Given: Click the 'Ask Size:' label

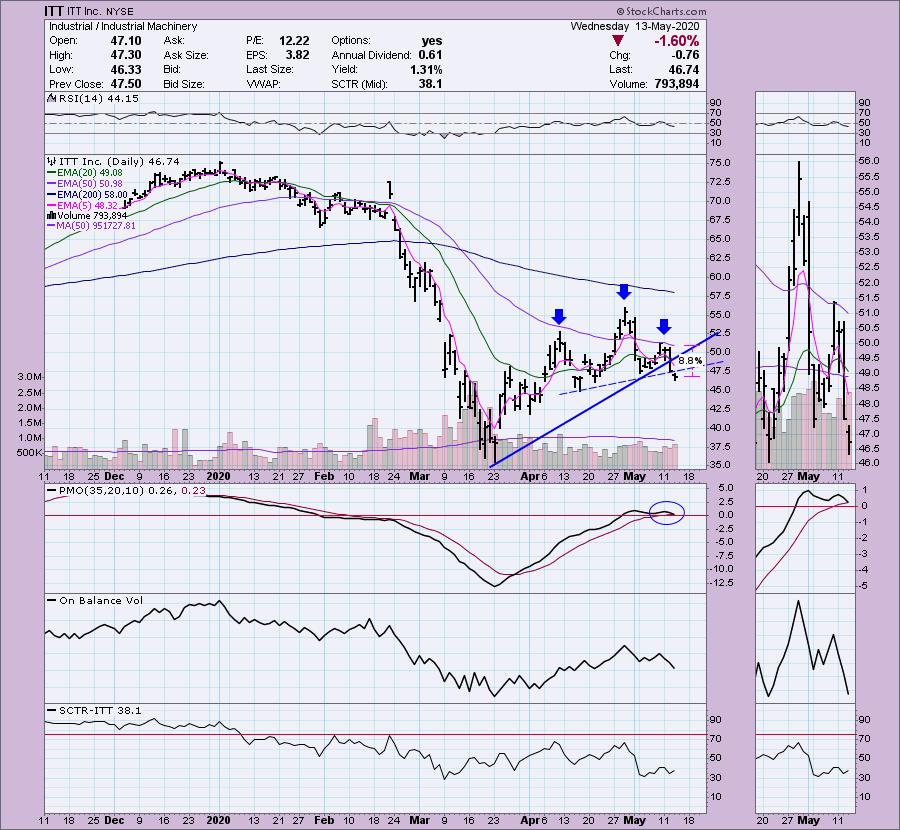Looking at the screenshot, I should tap(186, 55).
